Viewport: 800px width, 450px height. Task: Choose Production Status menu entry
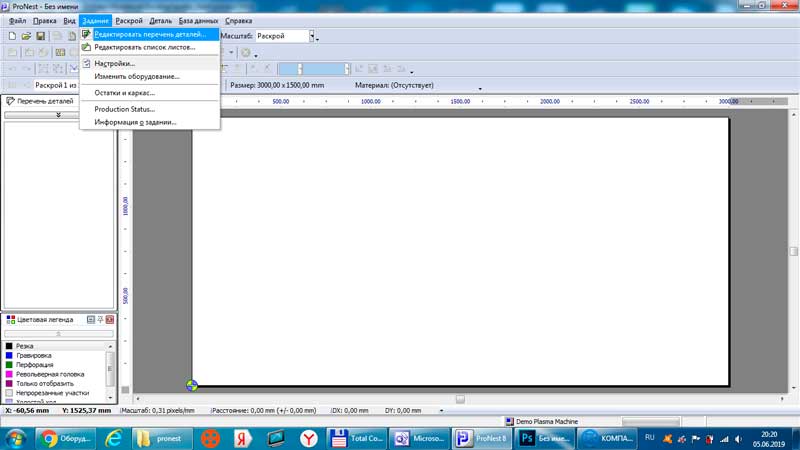pos(150,109)
